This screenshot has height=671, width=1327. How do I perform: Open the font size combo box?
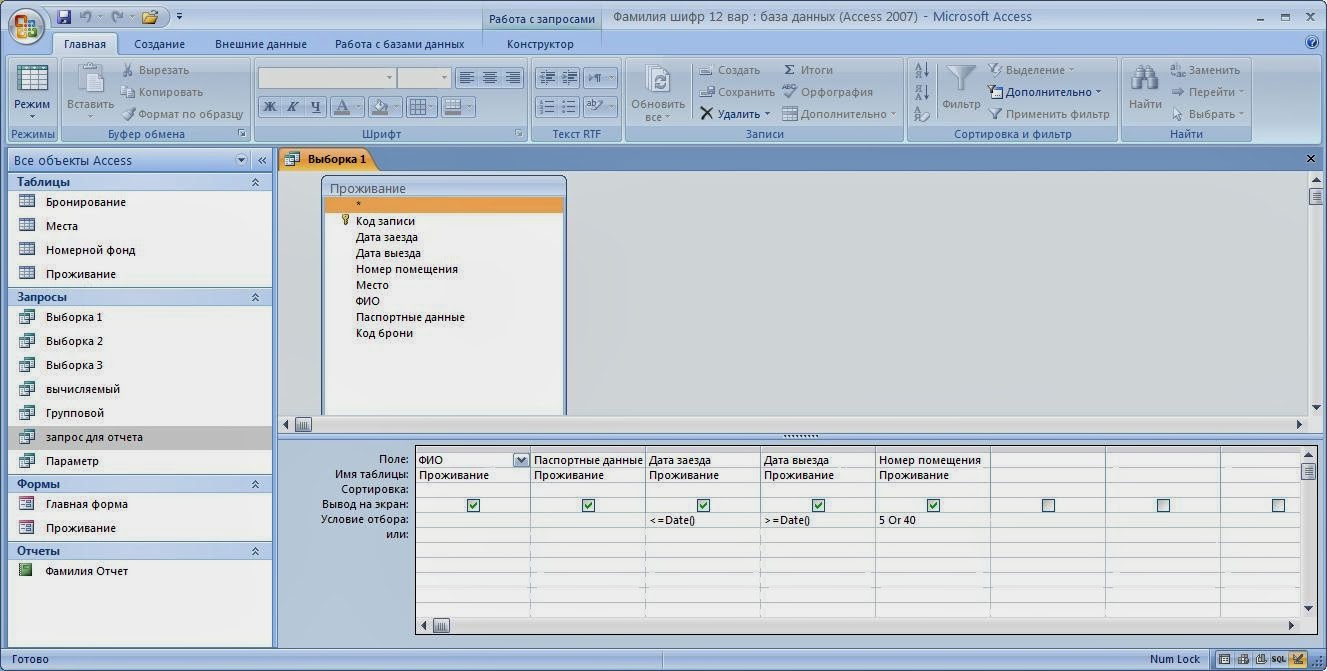pyautogui.click(x=424, y=78)
